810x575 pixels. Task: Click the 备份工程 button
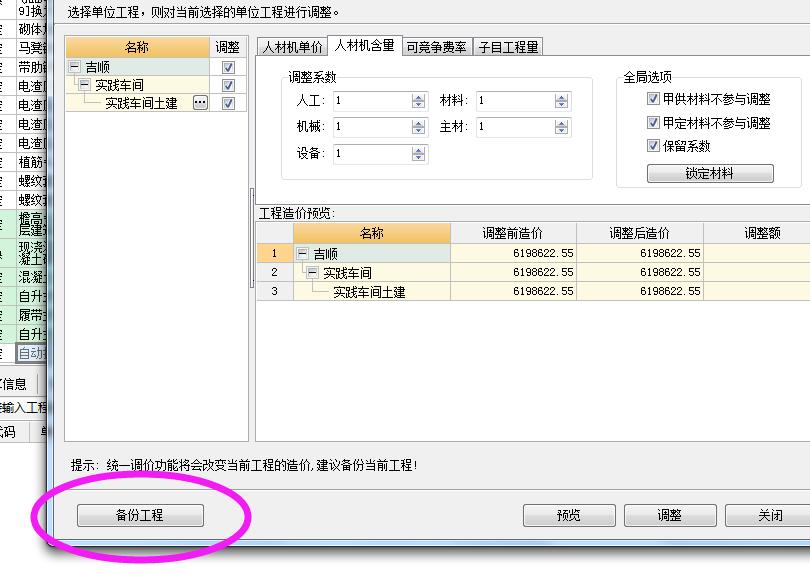[140, 515]
